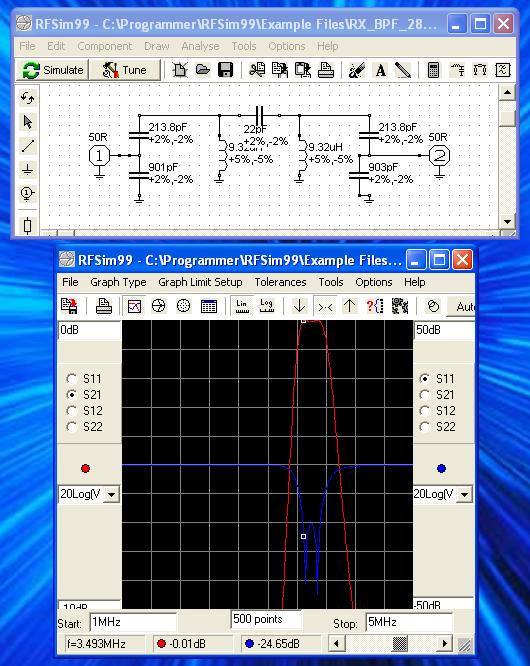This screenshot has width=530, height=666.
Task: Select the ground symbol tool
Action: (x=28, y=170)
